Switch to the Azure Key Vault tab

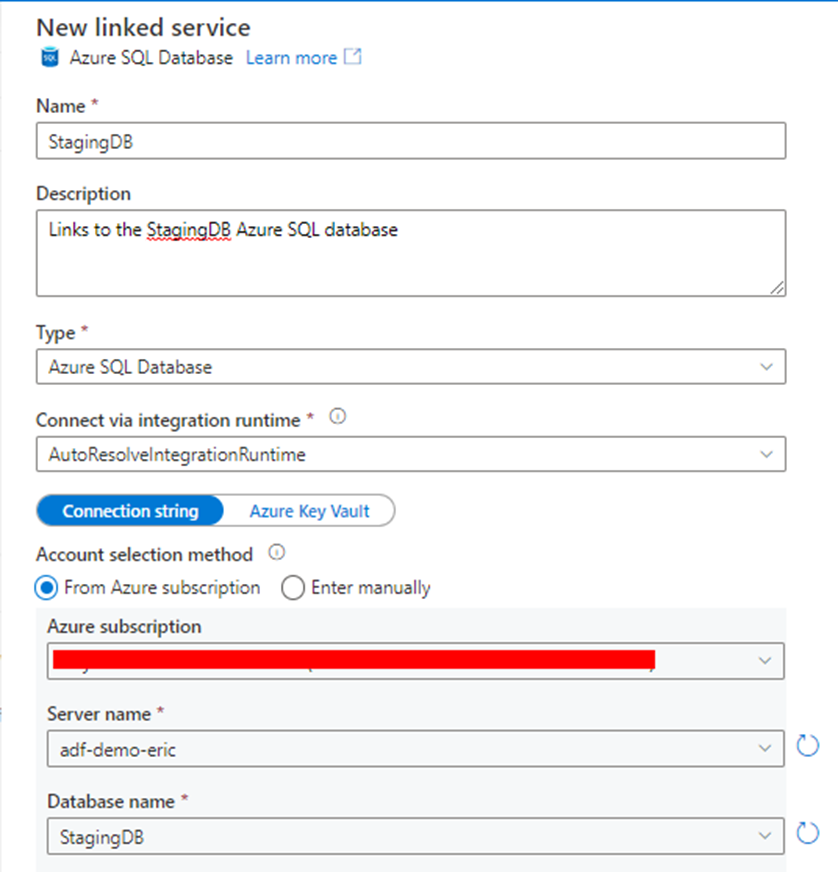309,511
